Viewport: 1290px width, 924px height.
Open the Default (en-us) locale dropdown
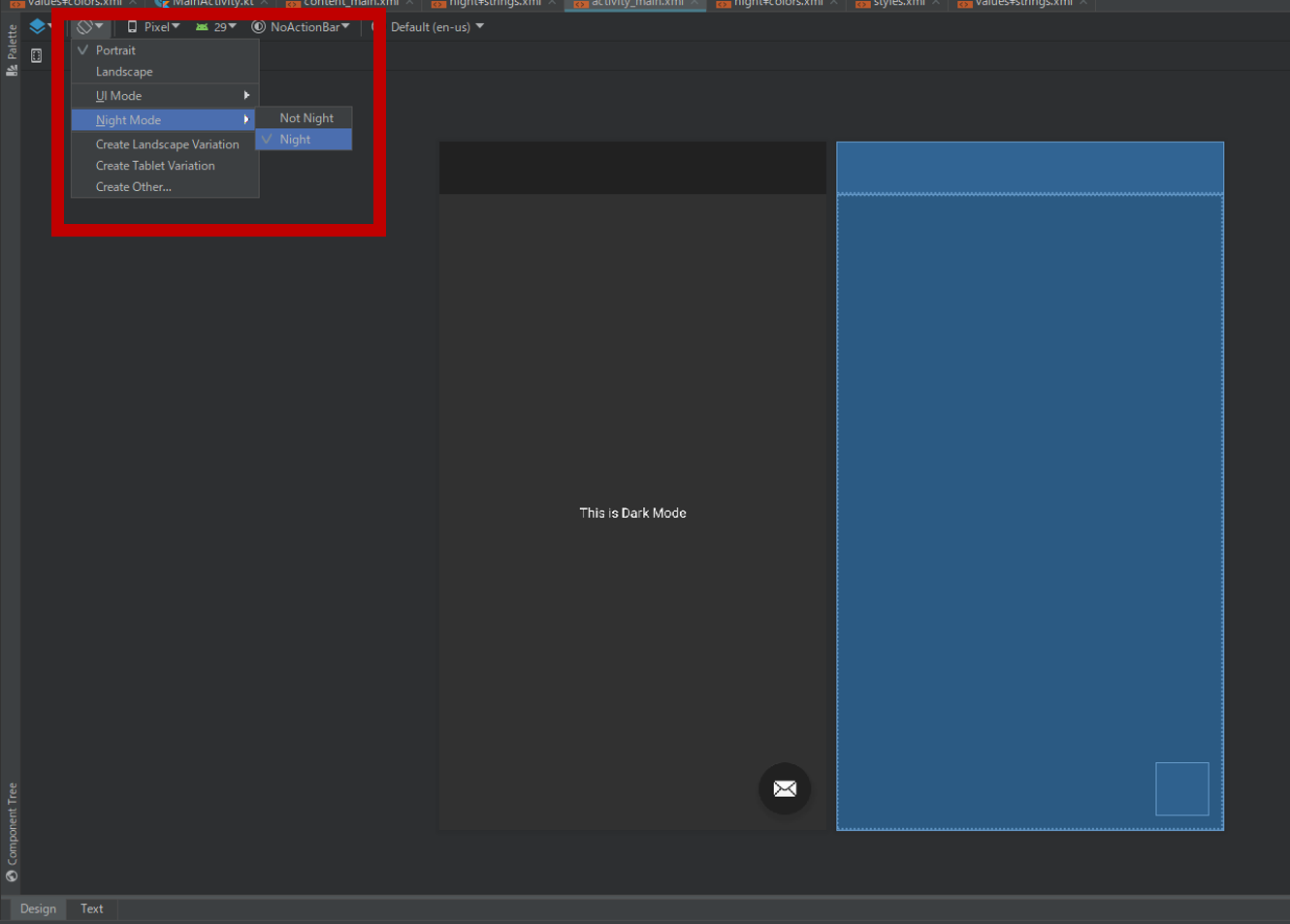[436, 27]
